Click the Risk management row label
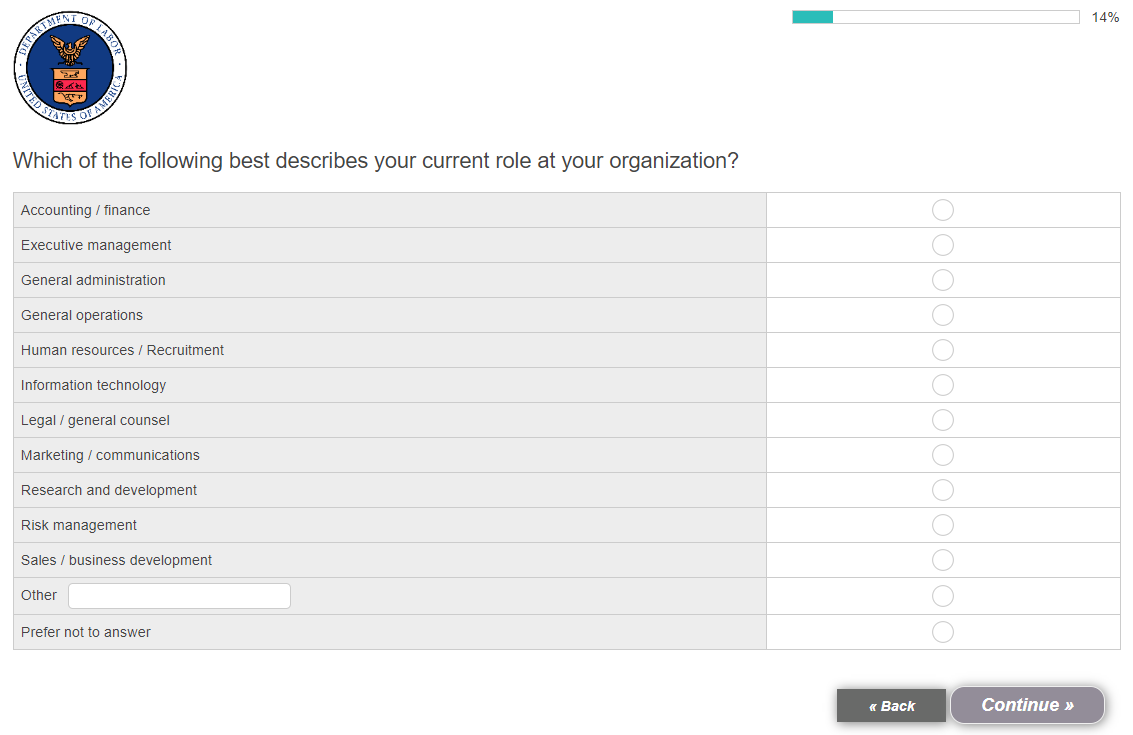1133x735 pixels. pos(79,525)
